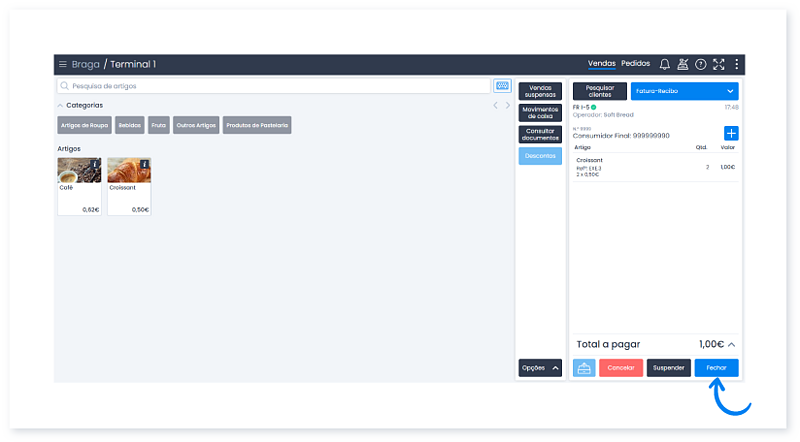Collapse the Categorias section
The width and height of the screenshot is (800, 442).
[x=61, y=105]
